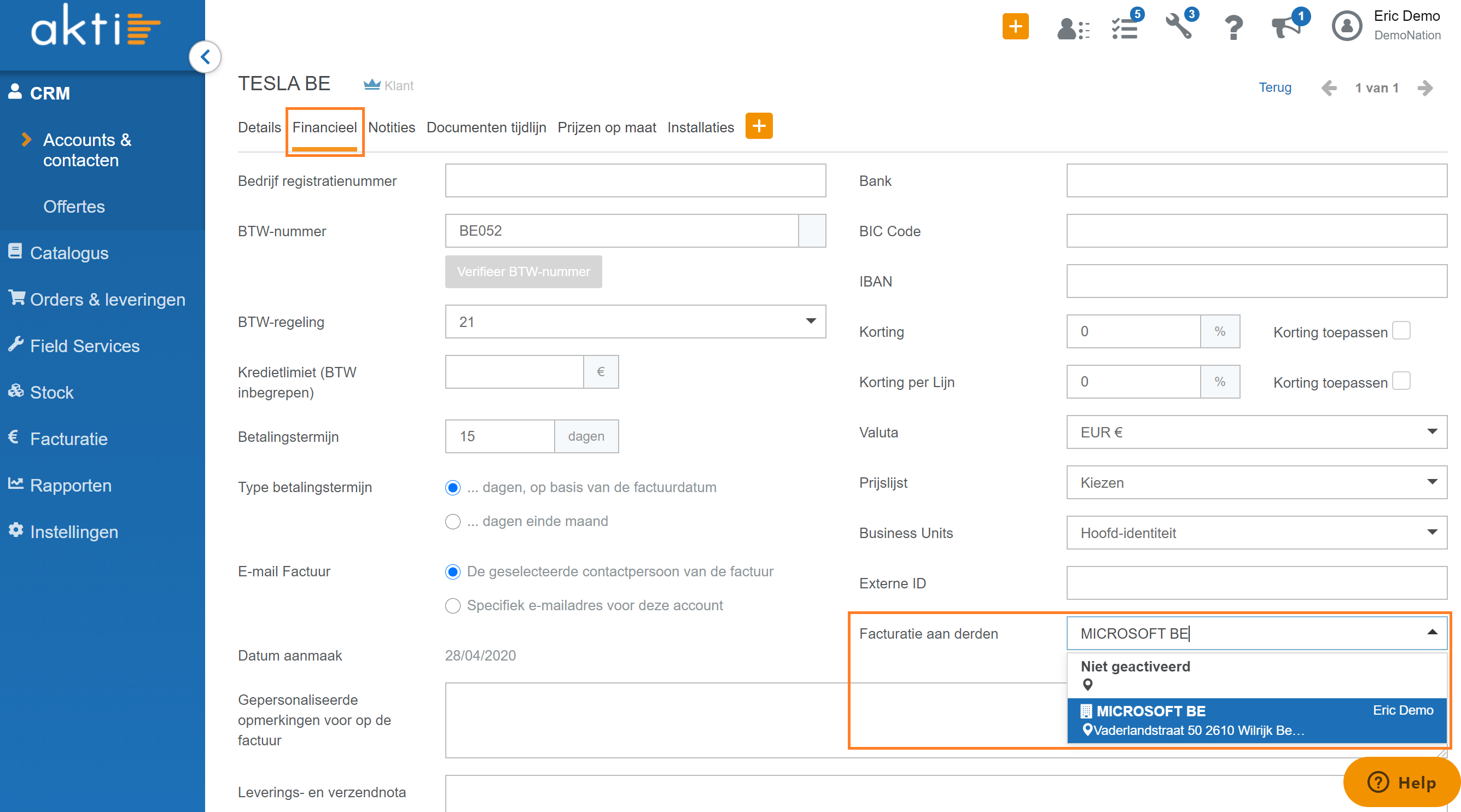The image size is (1461, 812).
Task: Click the question mark help icon
Action: [1233, 27]
